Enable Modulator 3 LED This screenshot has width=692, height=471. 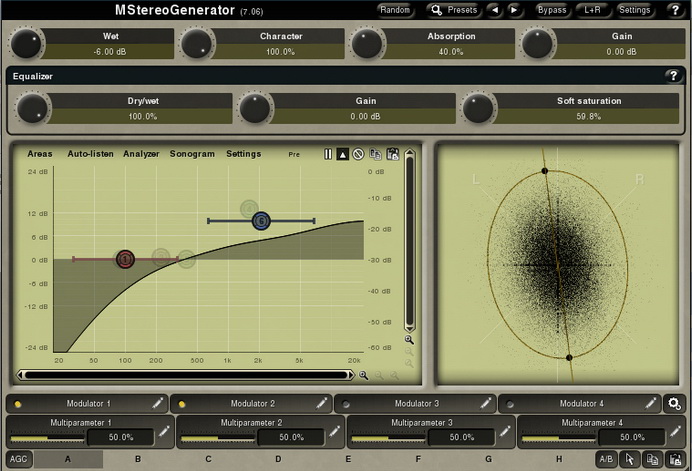pyautogui.click(x=346, y=404)
